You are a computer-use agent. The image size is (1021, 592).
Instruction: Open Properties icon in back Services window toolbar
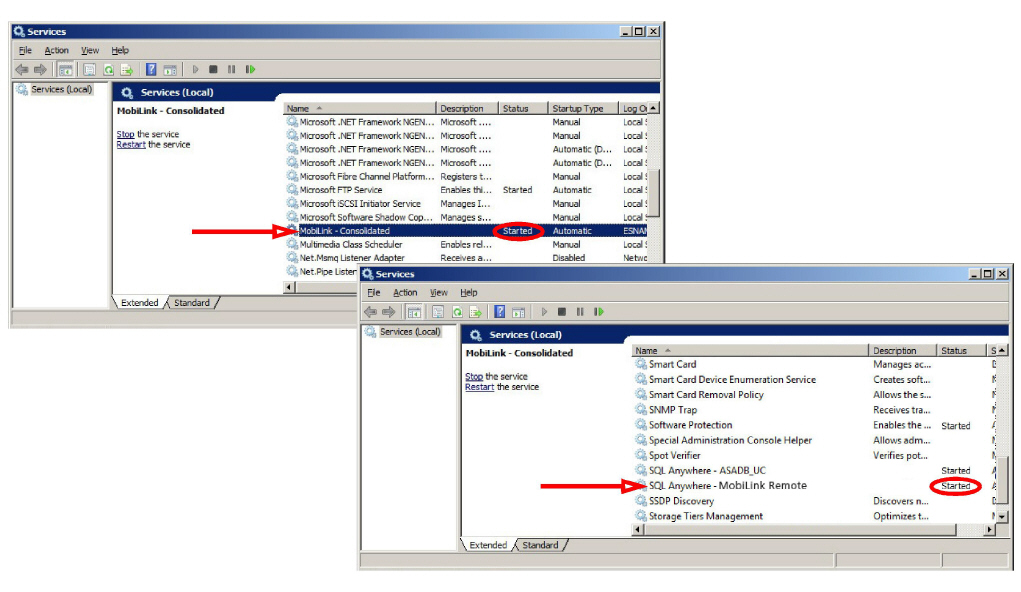pyautogui.click(x=90, y=69)
